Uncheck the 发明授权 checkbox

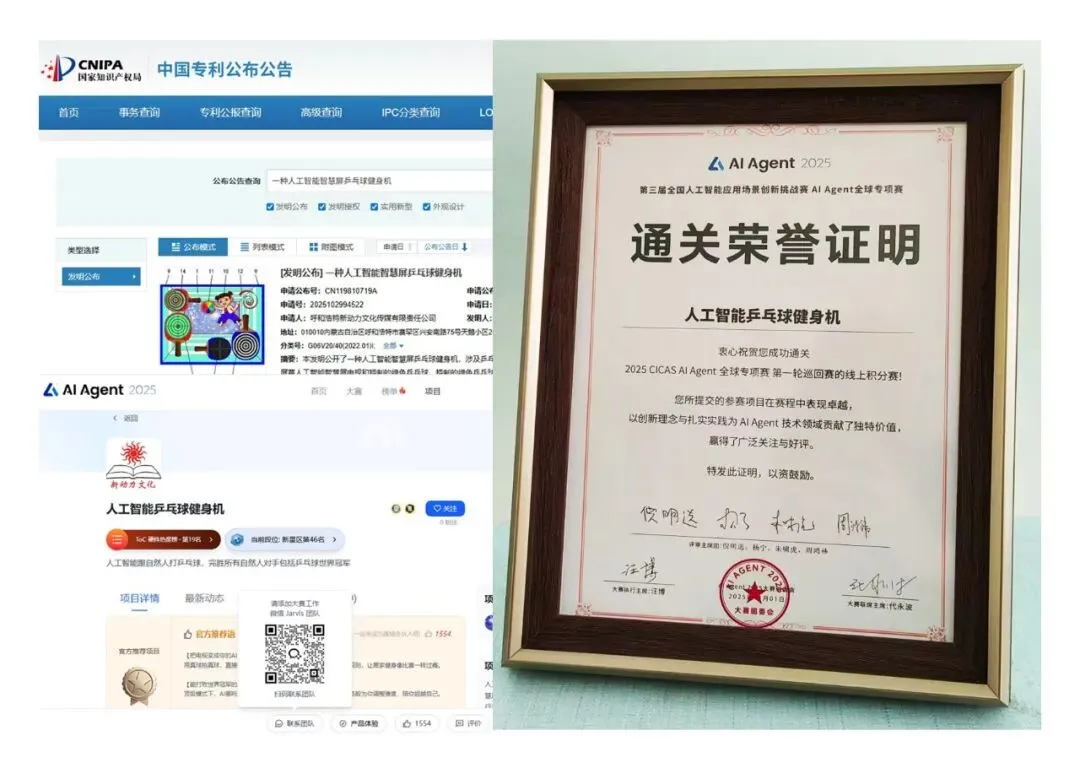(322, 207)
